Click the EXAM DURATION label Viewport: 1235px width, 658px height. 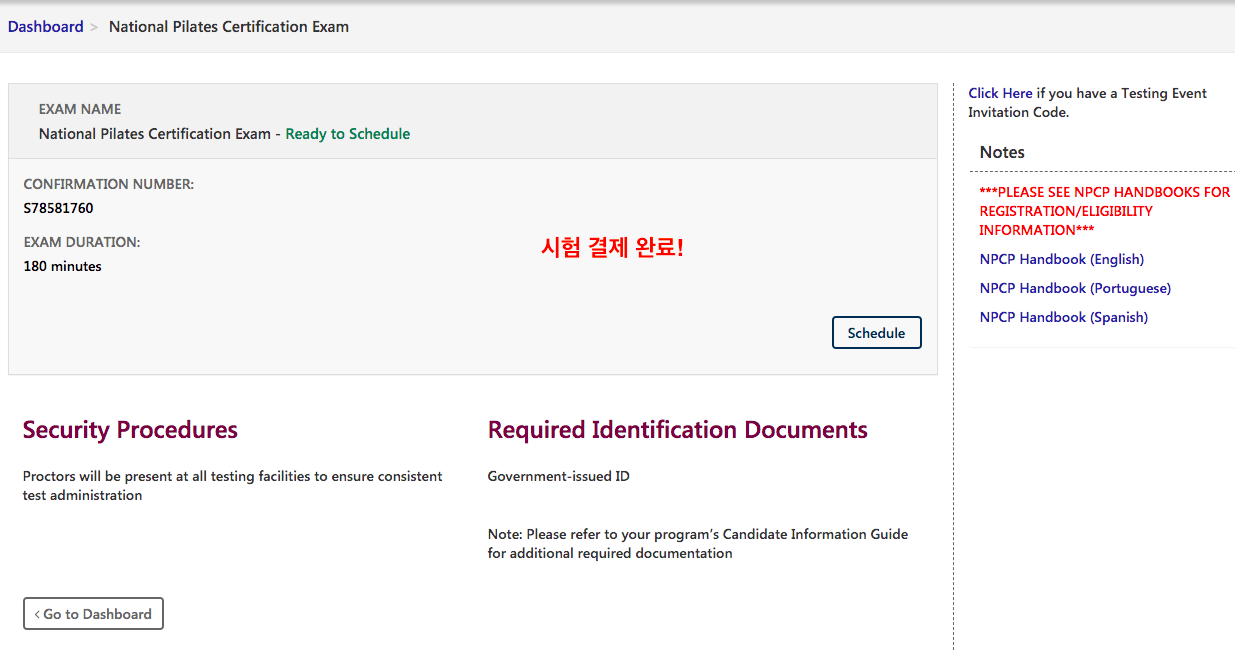pos(82,242)
